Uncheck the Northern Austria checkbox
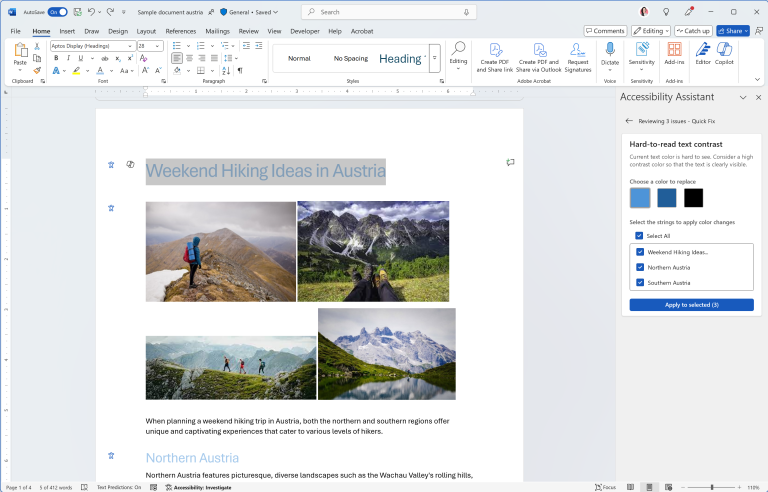 tap(640, 267)
